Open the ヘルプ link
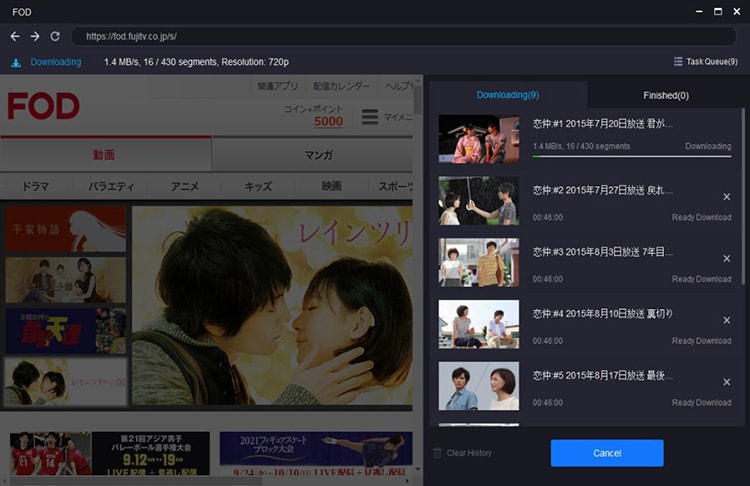750x486 pixels. coord(397,86)
